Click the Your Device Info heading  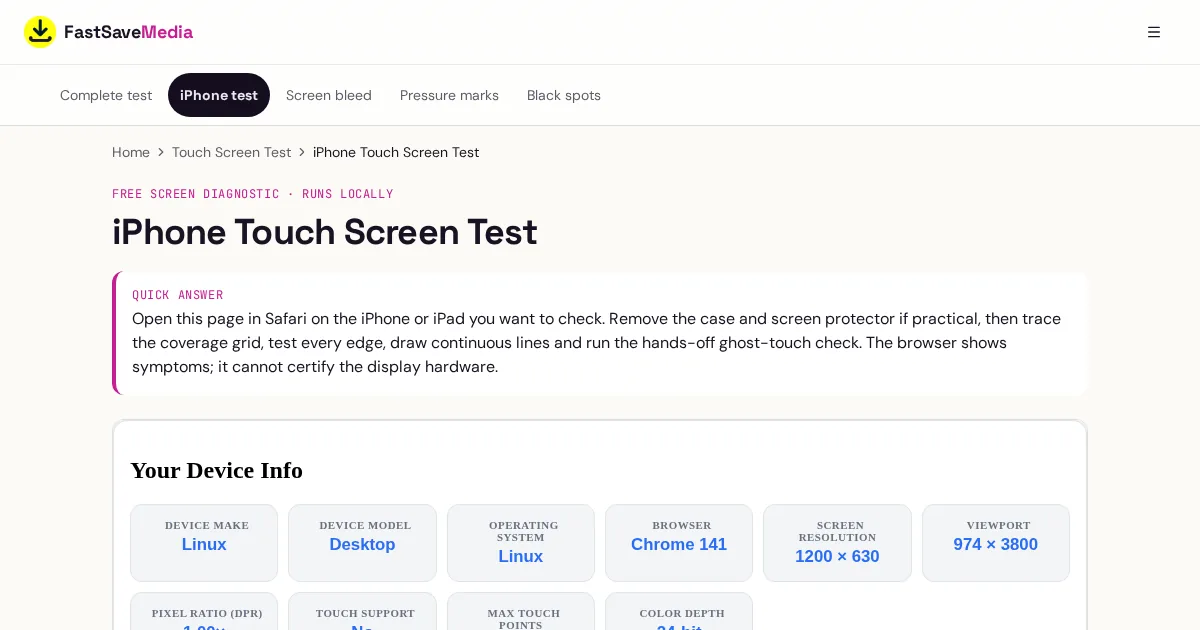click(217, 470)
